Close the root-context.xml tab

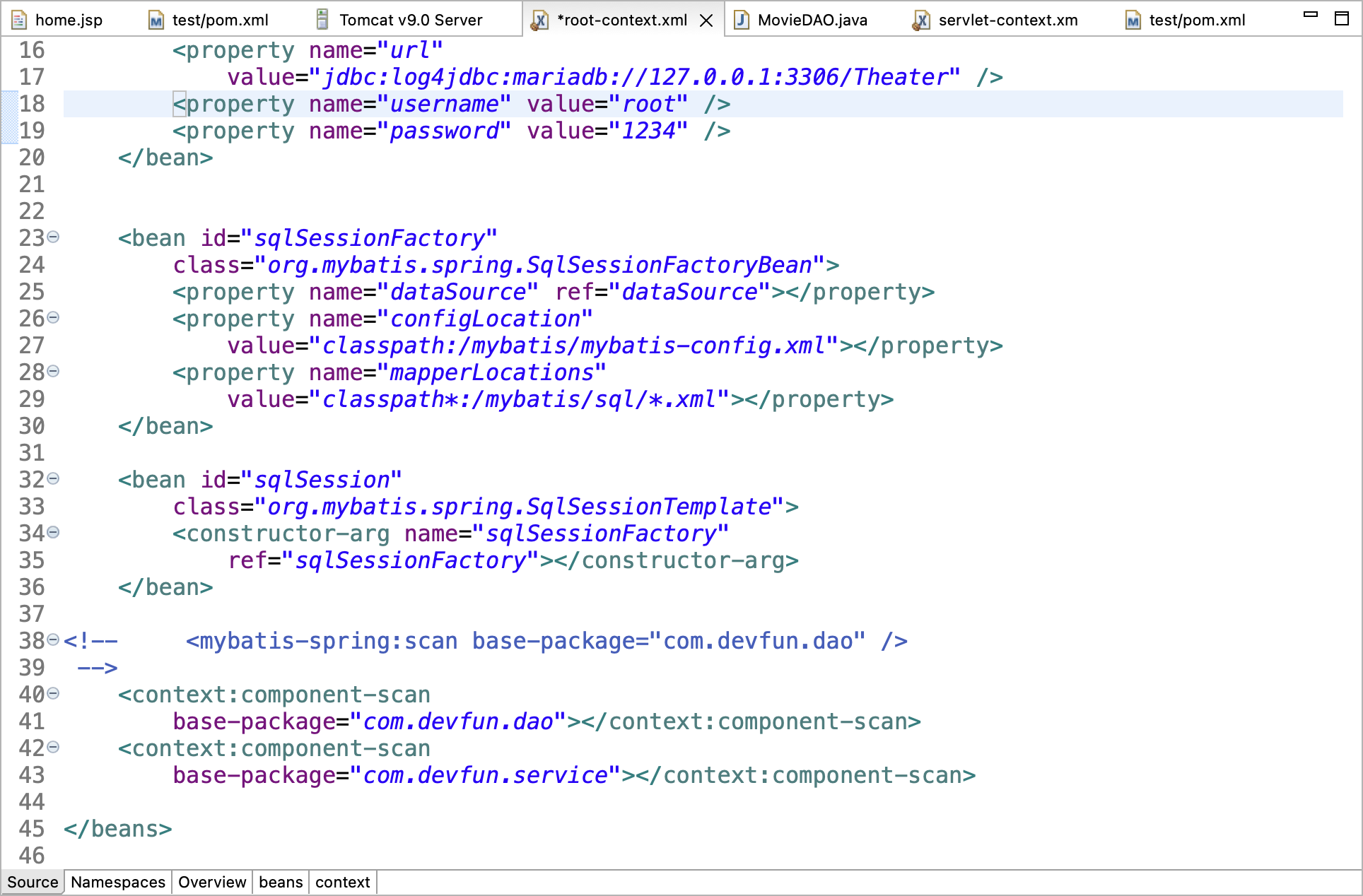pyautogui.click(x=706, y=20)
